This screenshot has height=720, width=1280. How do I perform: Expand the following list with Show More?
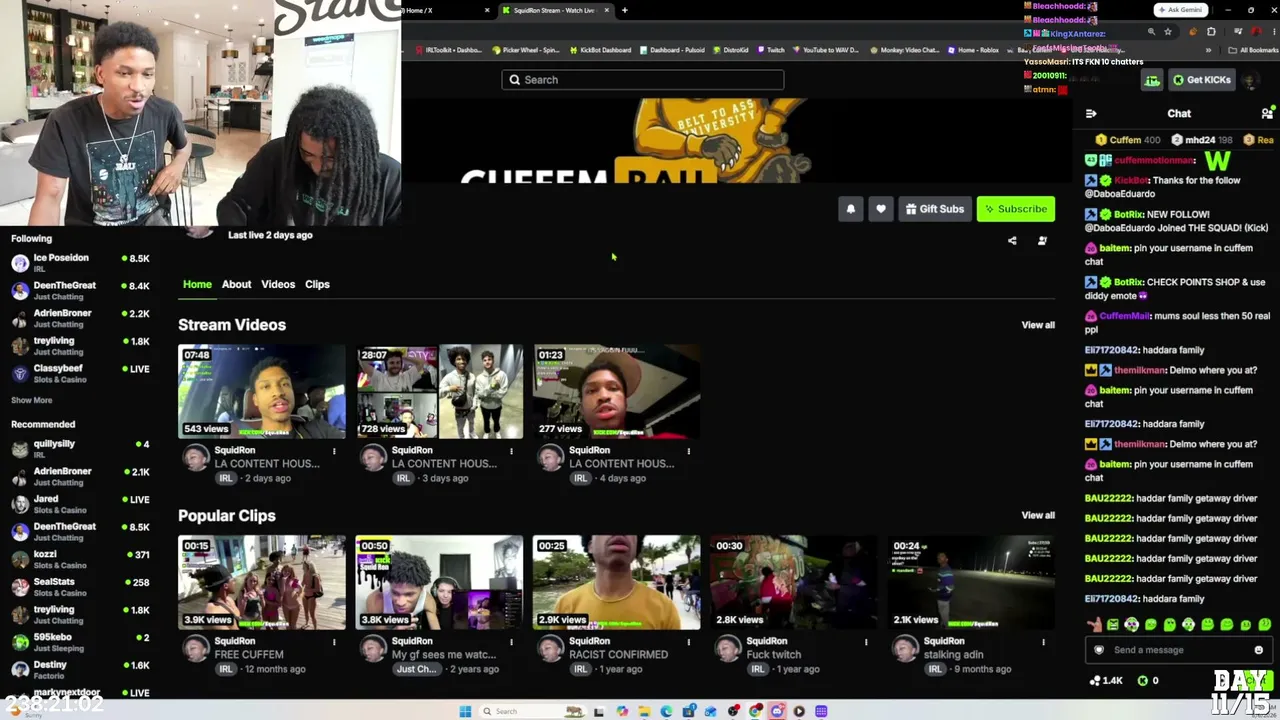coord(31,400)
